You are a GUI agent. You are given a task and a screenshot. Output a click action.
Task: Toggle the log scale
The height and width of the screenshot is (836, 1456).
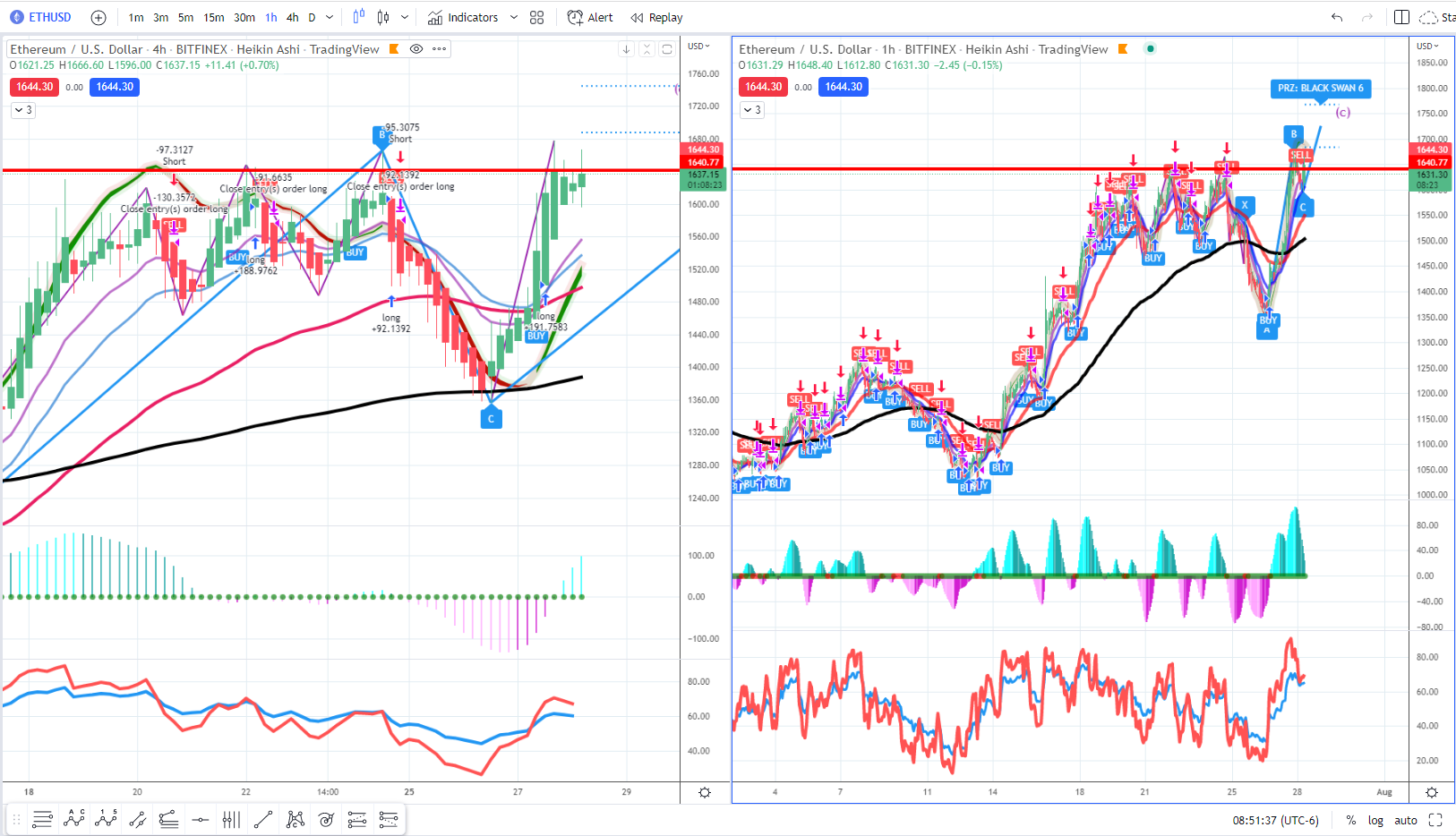(x=1375, y=820)
